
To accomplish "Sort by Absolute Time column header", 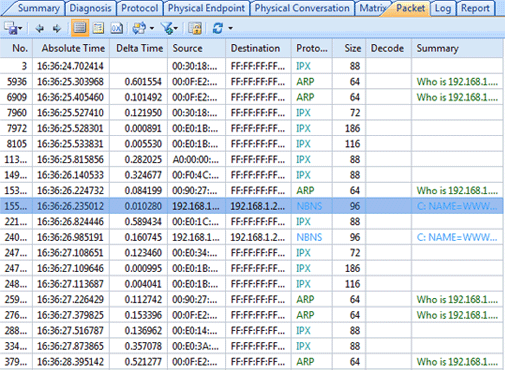I will coord(71,48).
